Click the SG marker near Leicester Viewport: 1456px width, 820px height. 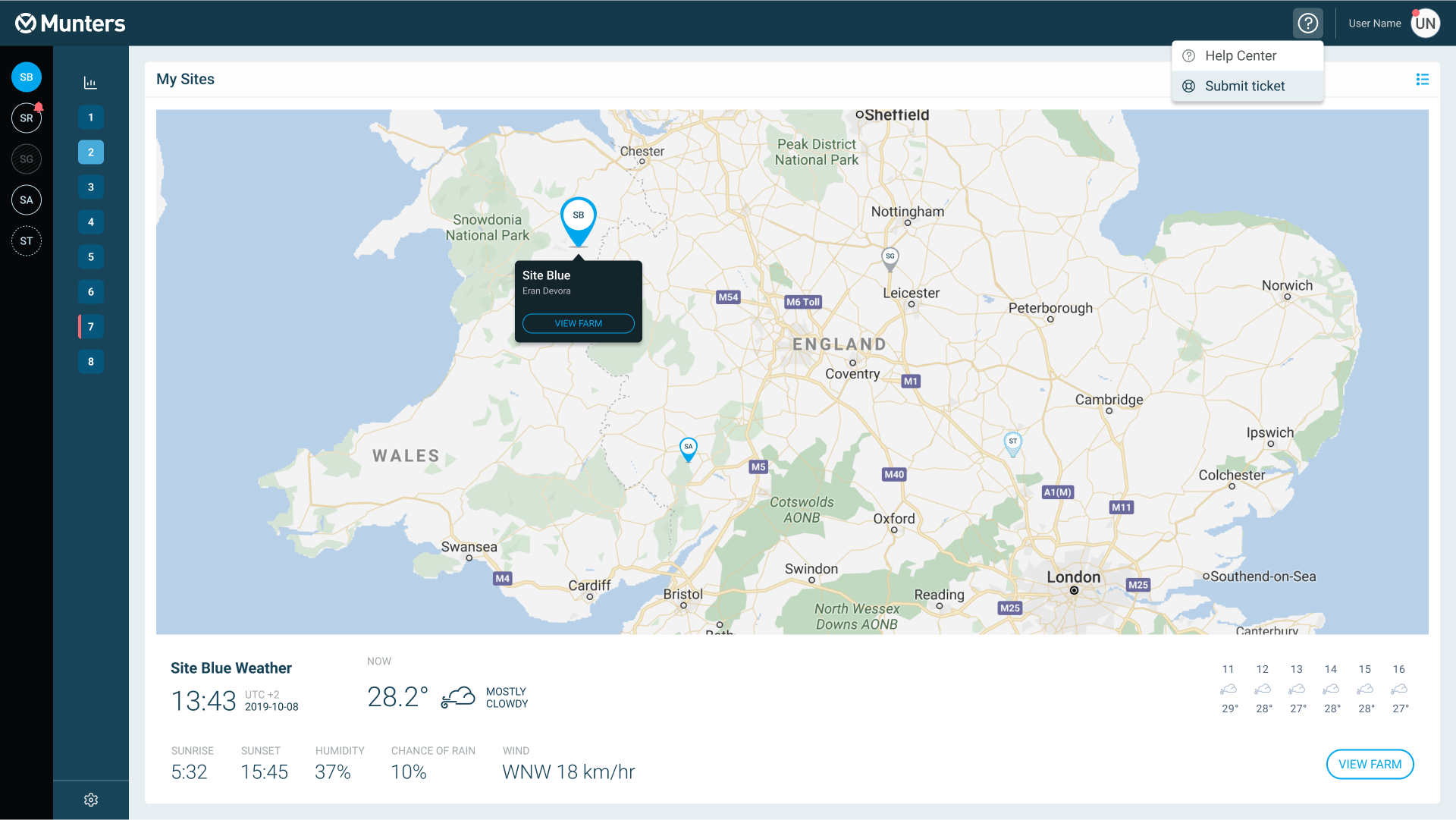[890, 258]
